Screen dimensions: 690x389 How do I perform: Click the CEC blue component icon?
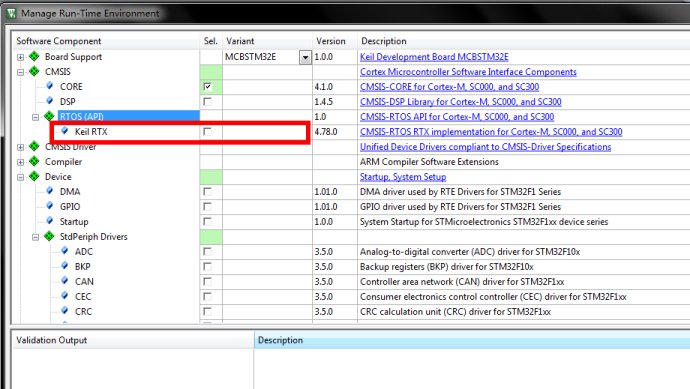click(65, 295)
